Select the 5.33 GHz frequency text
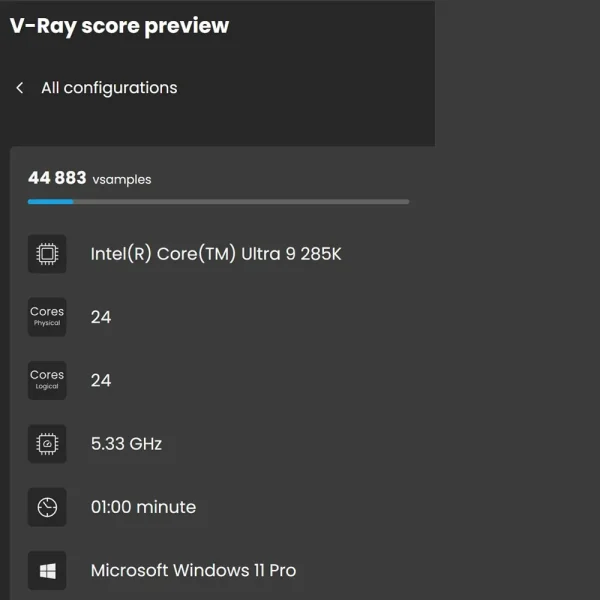Viewport: 600px width, 600px height. [126, 443]
